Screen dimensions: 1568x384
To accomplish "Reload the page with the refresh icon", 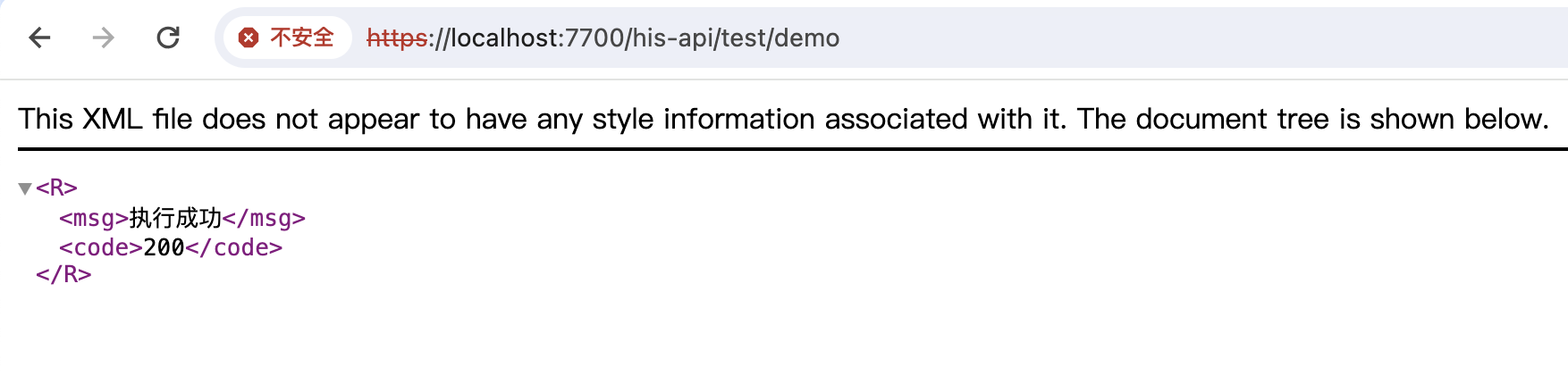I will pyautogui.click(x=168, y=38).
